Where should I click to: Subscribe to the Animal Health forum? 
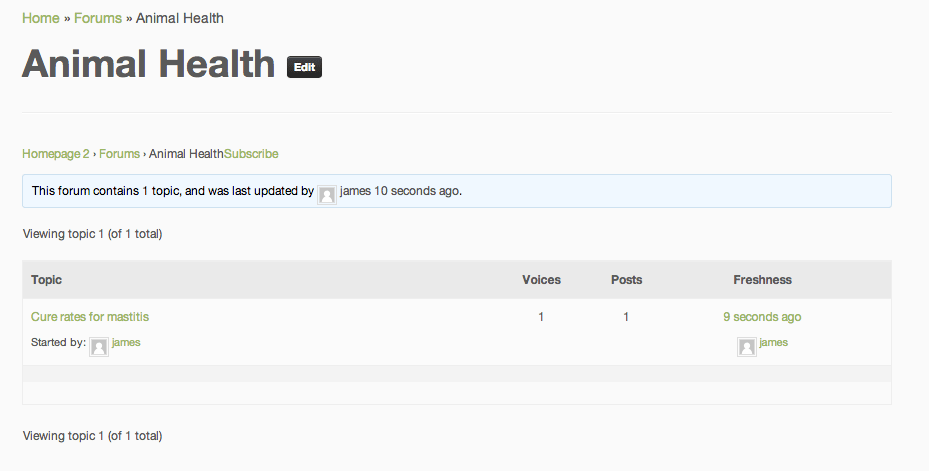point(251,154)
